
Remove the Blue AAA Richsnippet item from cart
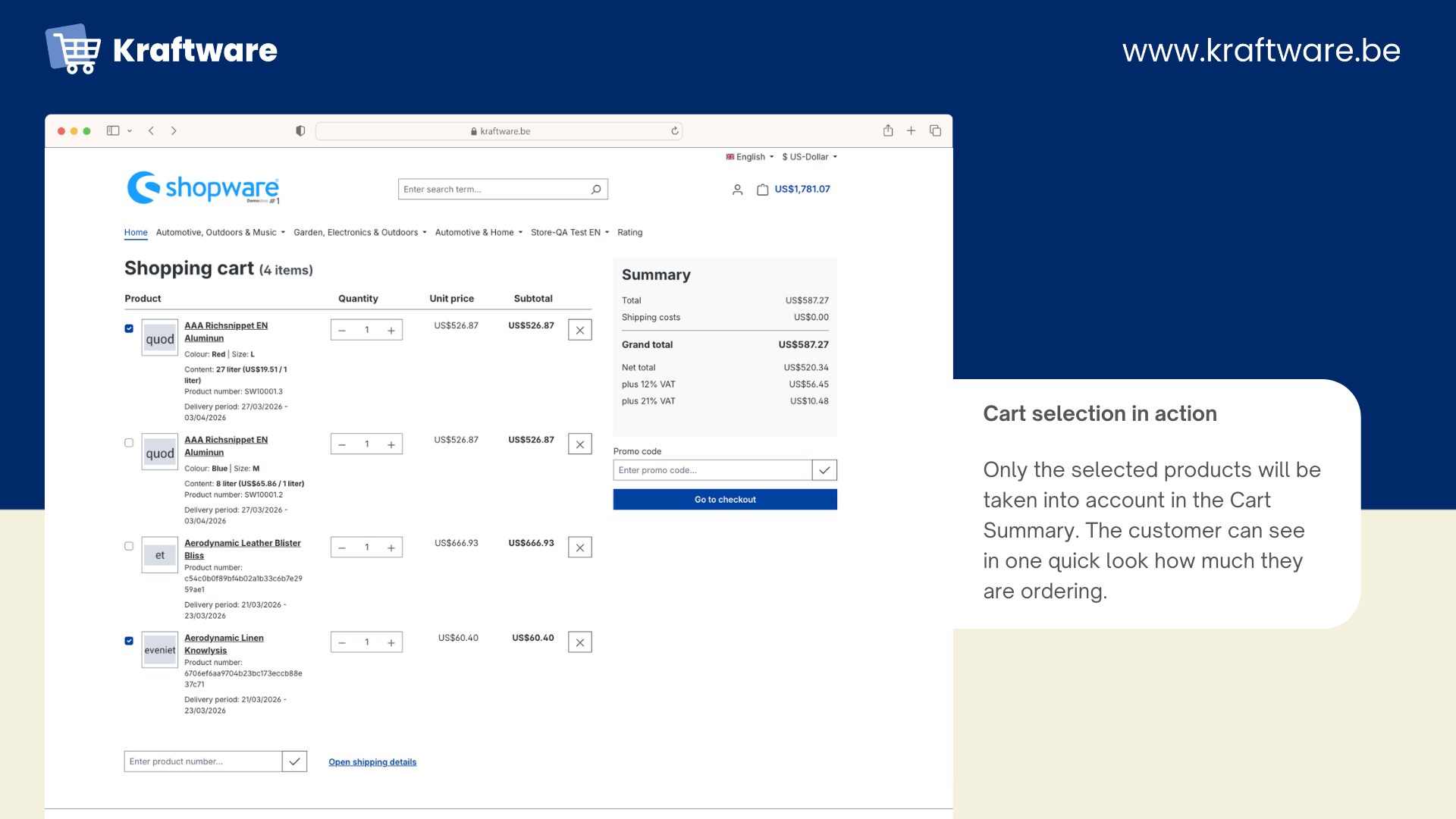(580, 444)
